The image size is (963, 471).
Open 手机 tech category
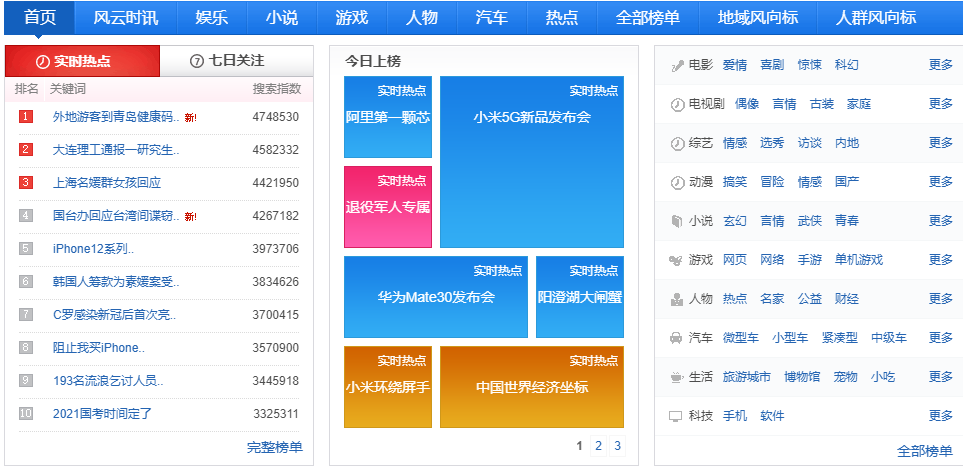pos(735,416)
